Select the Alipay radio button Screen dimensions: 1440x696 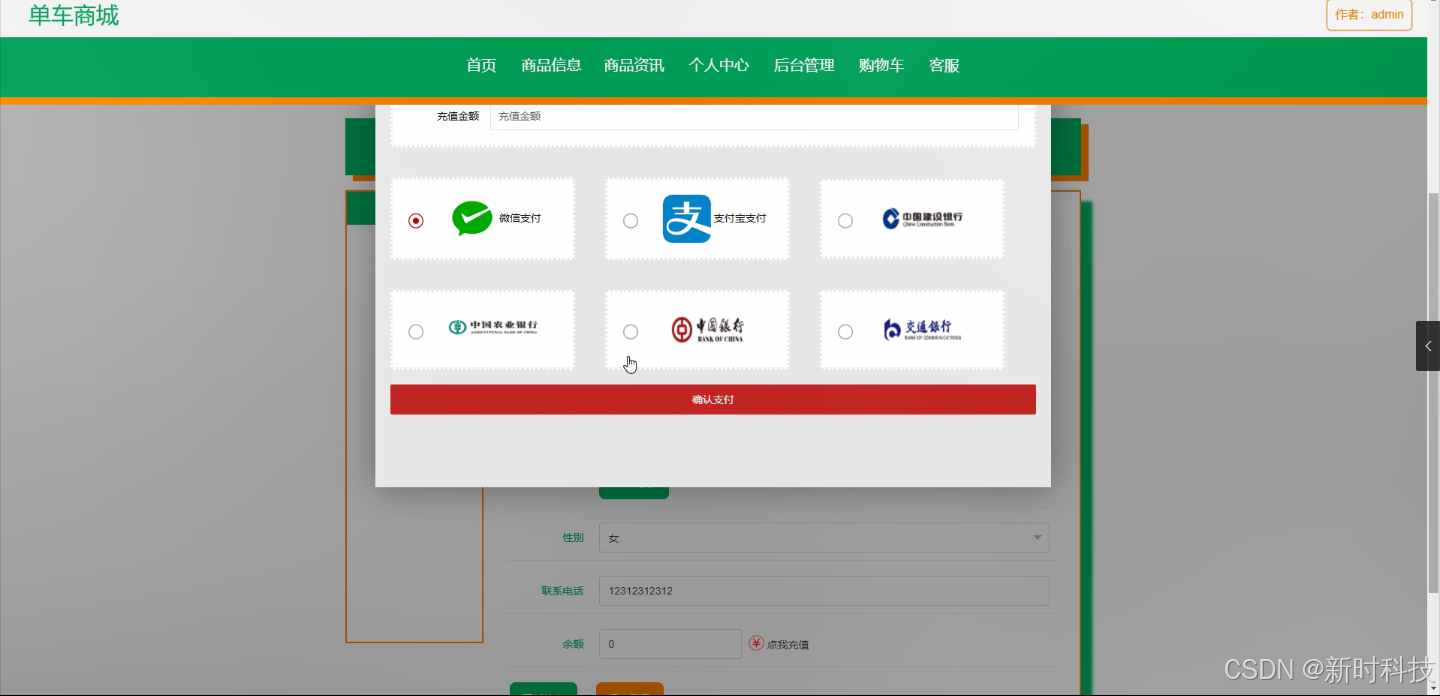click(x=630, y=220)
